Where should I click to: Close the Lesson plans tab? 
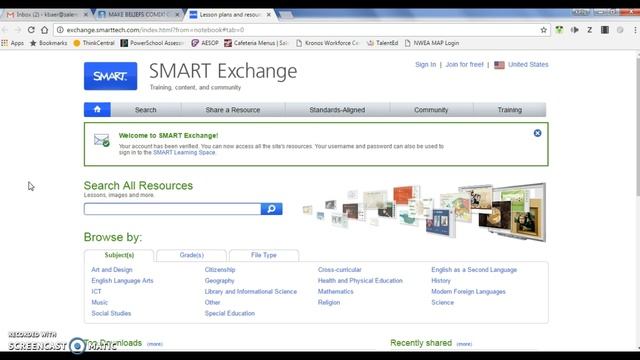(x=269, y=15)
